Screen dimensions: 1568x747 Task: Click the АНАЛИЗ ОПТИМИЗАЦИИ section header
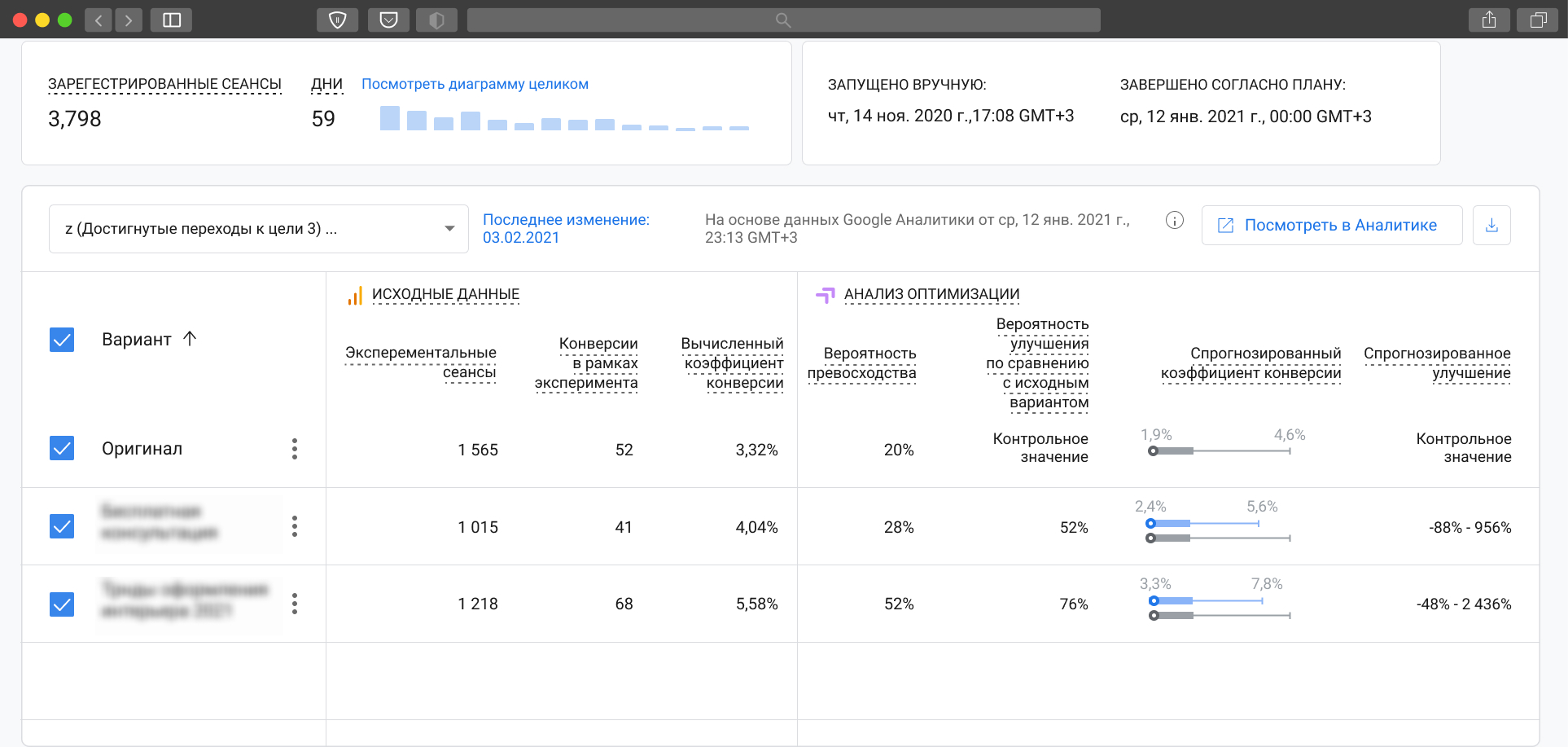[931, 294]
